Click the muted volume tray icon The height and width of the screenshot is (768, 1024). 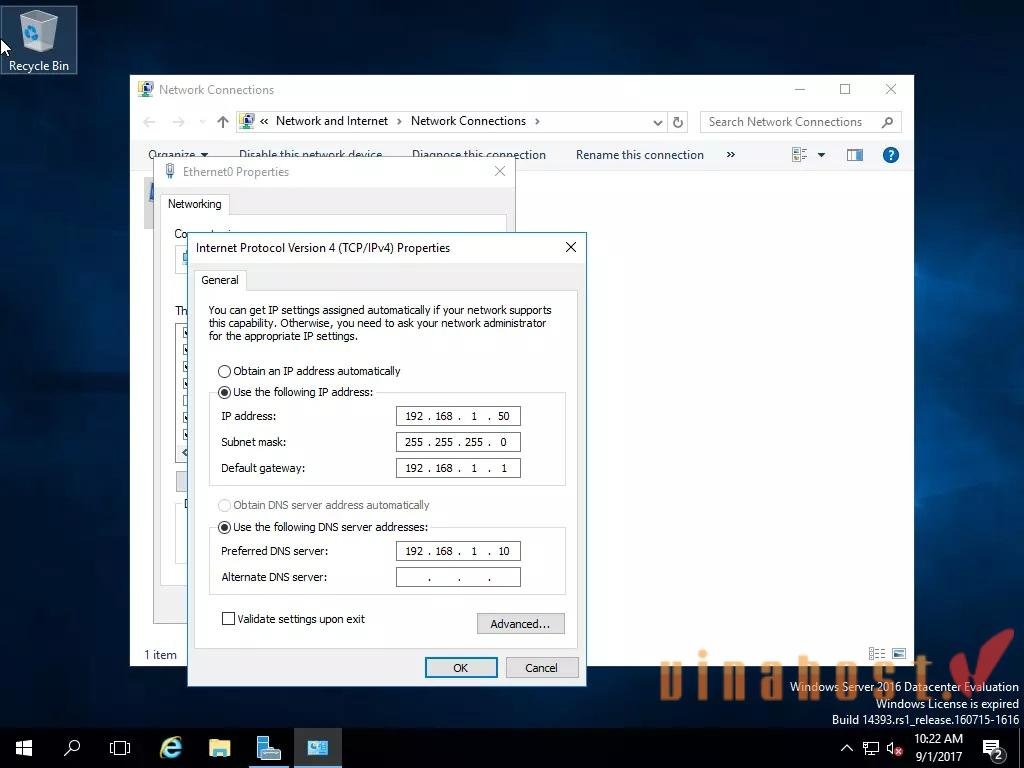pos(894,748)
